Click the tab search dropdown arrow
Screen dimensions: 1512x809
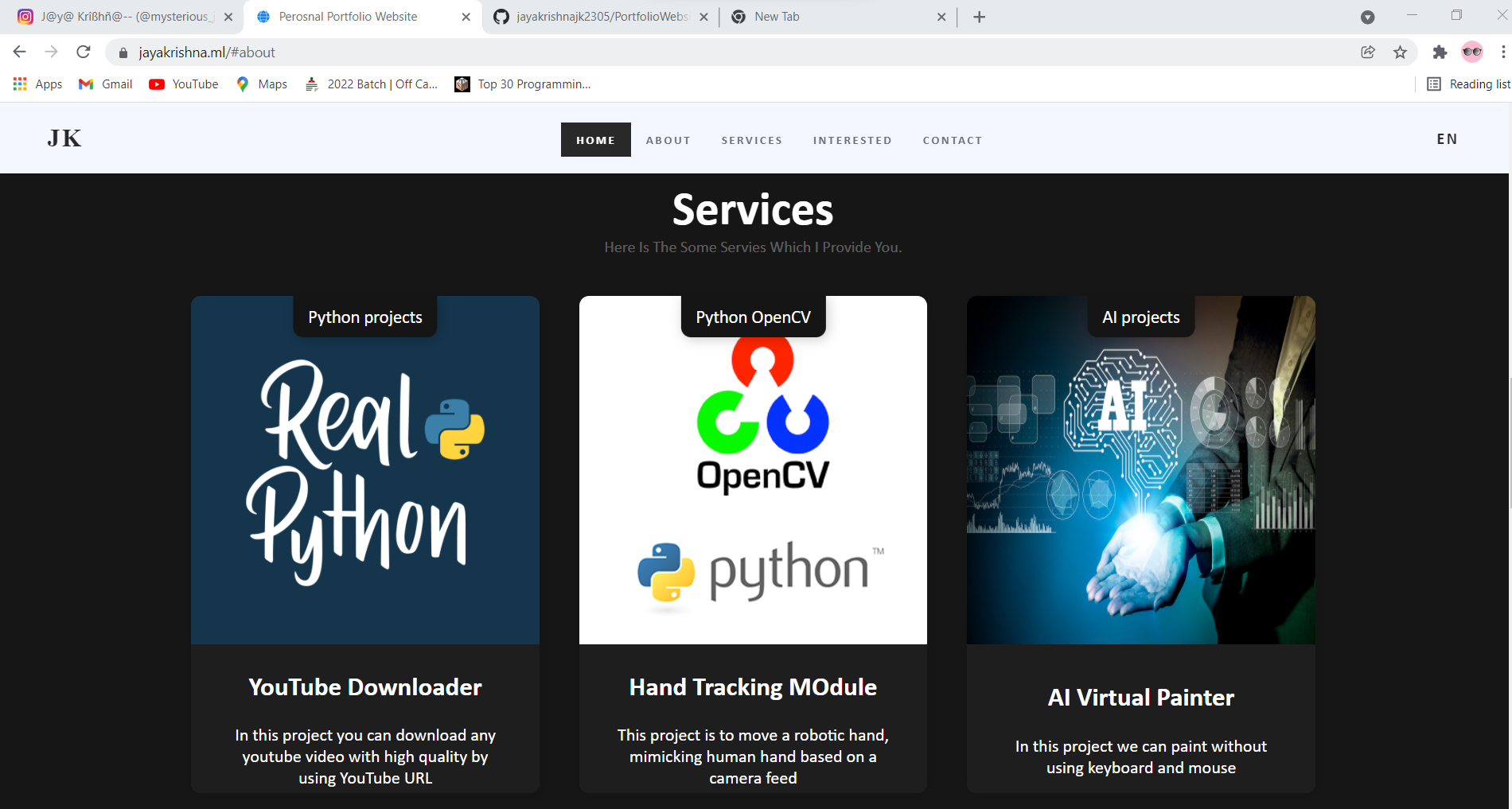click(x=1368, y=17)
